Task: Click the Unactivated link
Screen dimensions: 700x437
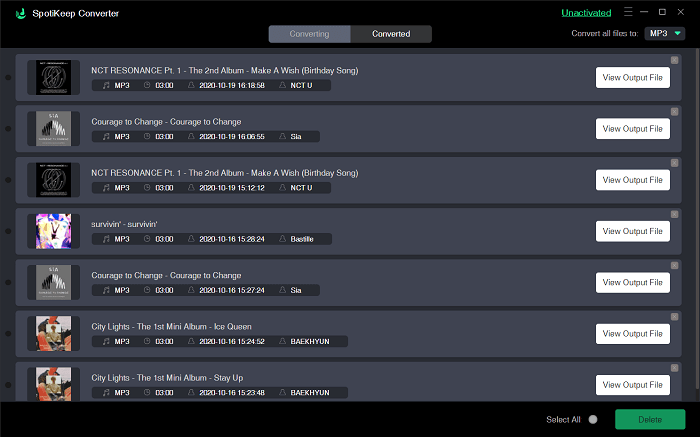Action: tap(586, 13)
